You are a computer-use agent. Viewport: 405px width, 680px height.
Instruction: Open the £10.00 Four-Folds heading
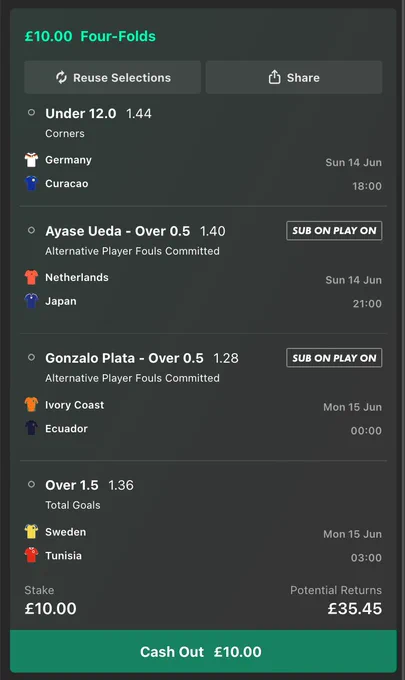point(90,36)
